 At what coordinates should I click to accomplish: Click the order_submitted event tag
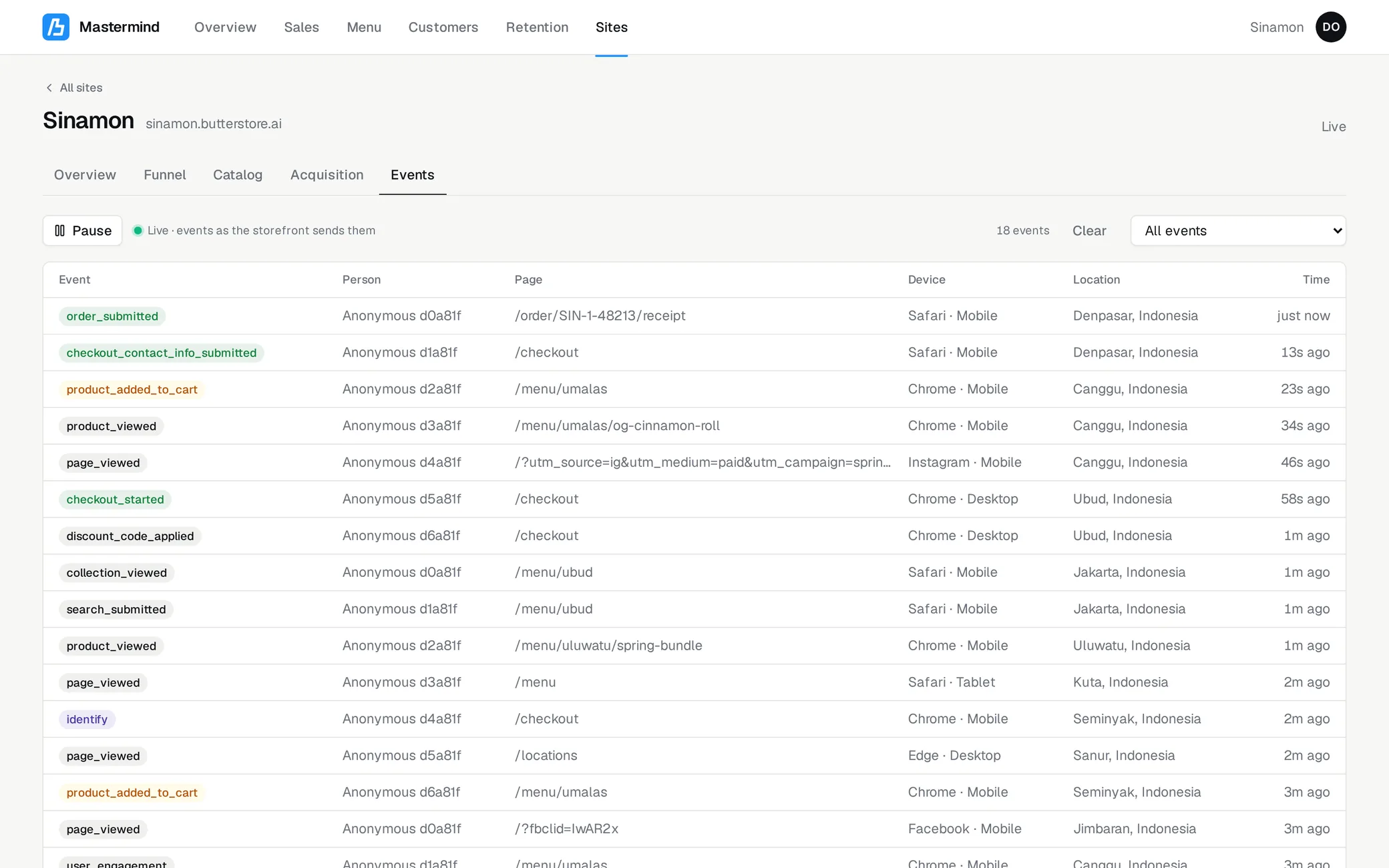tap(112, 316)
